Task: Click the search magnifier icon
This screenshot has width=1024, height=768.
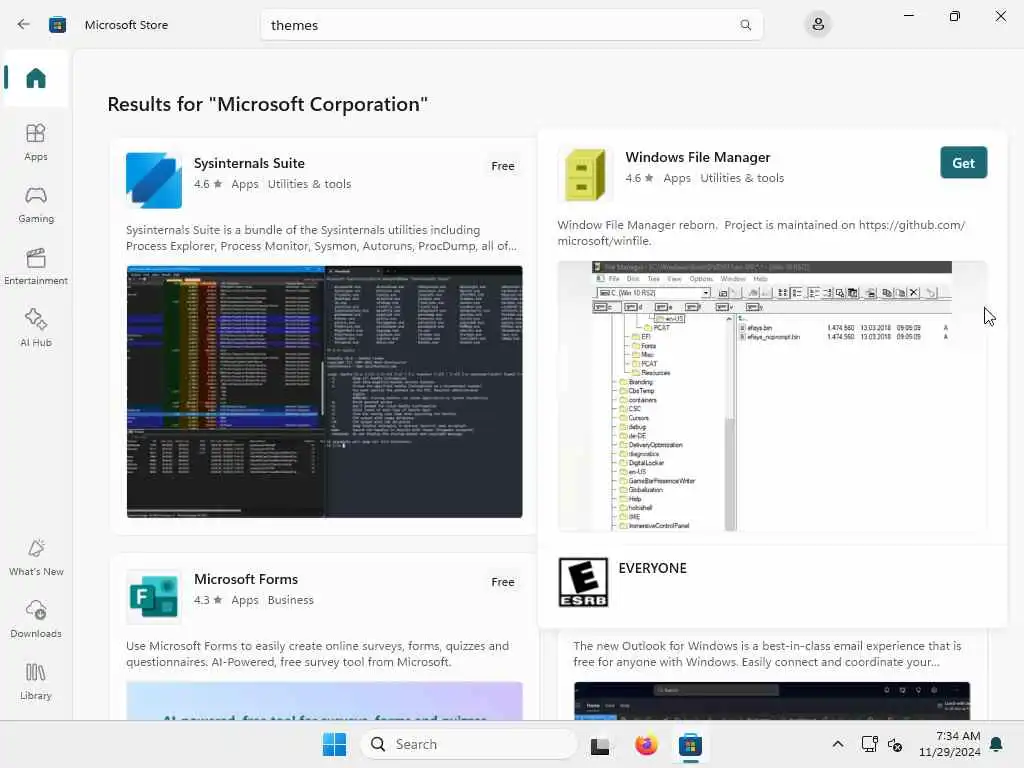Action: pos(746,25)
